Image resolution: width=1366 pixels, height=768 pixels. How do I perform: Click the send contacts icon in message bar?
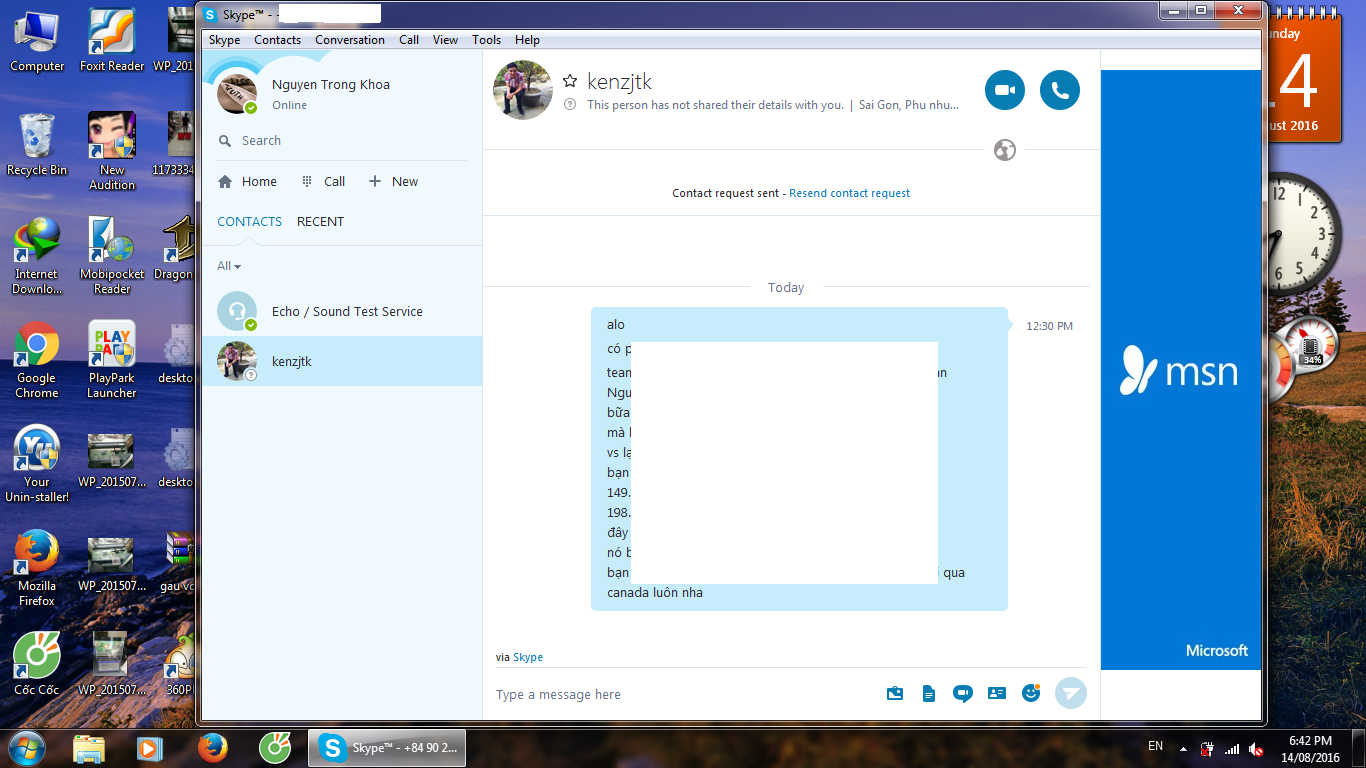point(997,693)
